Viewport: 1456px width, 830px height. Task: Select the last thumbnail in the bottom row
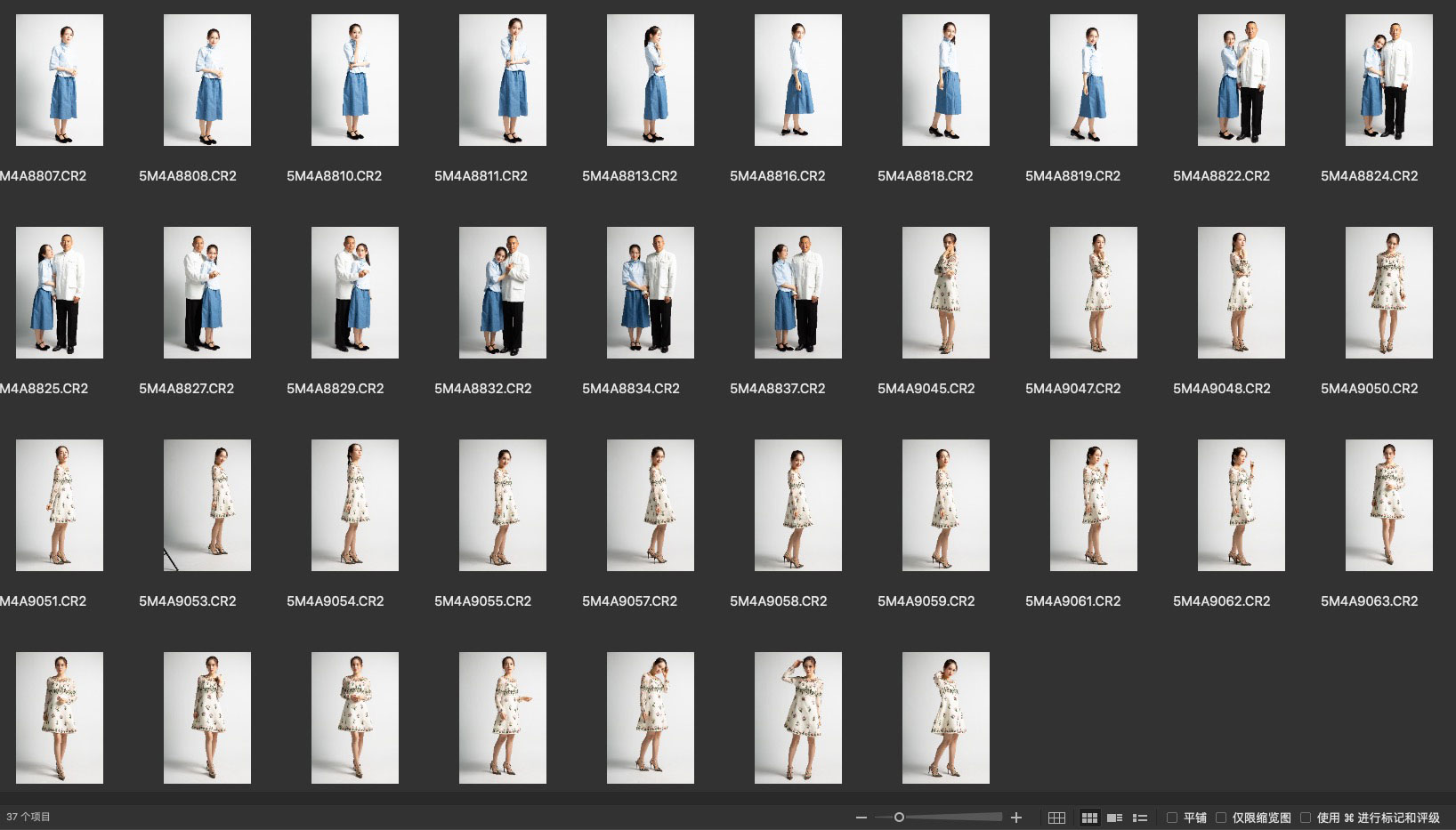[x=946, y=718]
